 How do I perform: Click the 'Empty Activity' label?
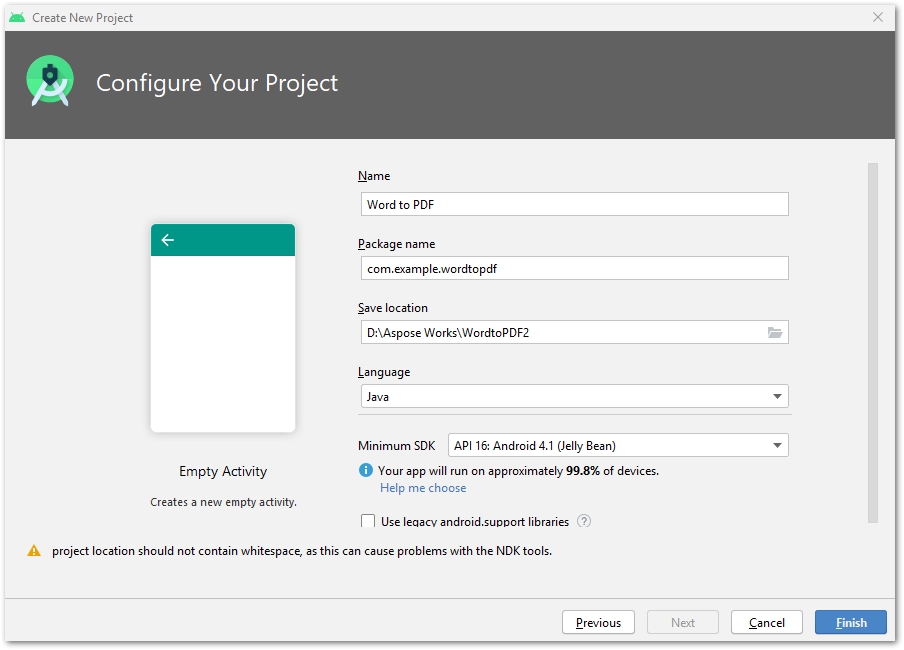[x=223, y=471]
